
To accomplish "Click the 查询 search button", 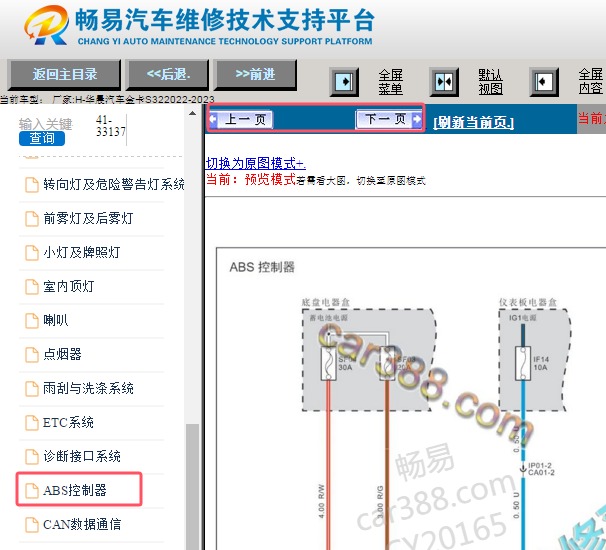I will point(42,138).
